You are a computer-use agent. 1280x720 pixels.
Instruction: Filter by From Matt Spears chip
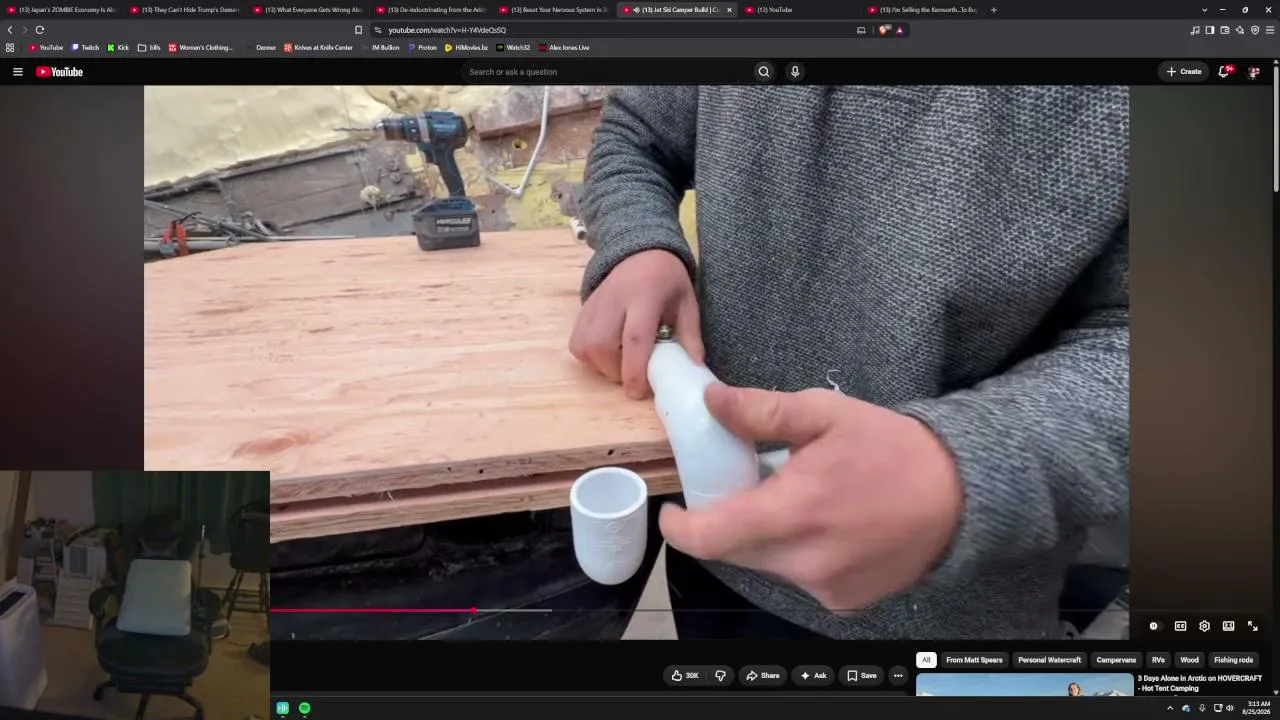click(974, 660)
